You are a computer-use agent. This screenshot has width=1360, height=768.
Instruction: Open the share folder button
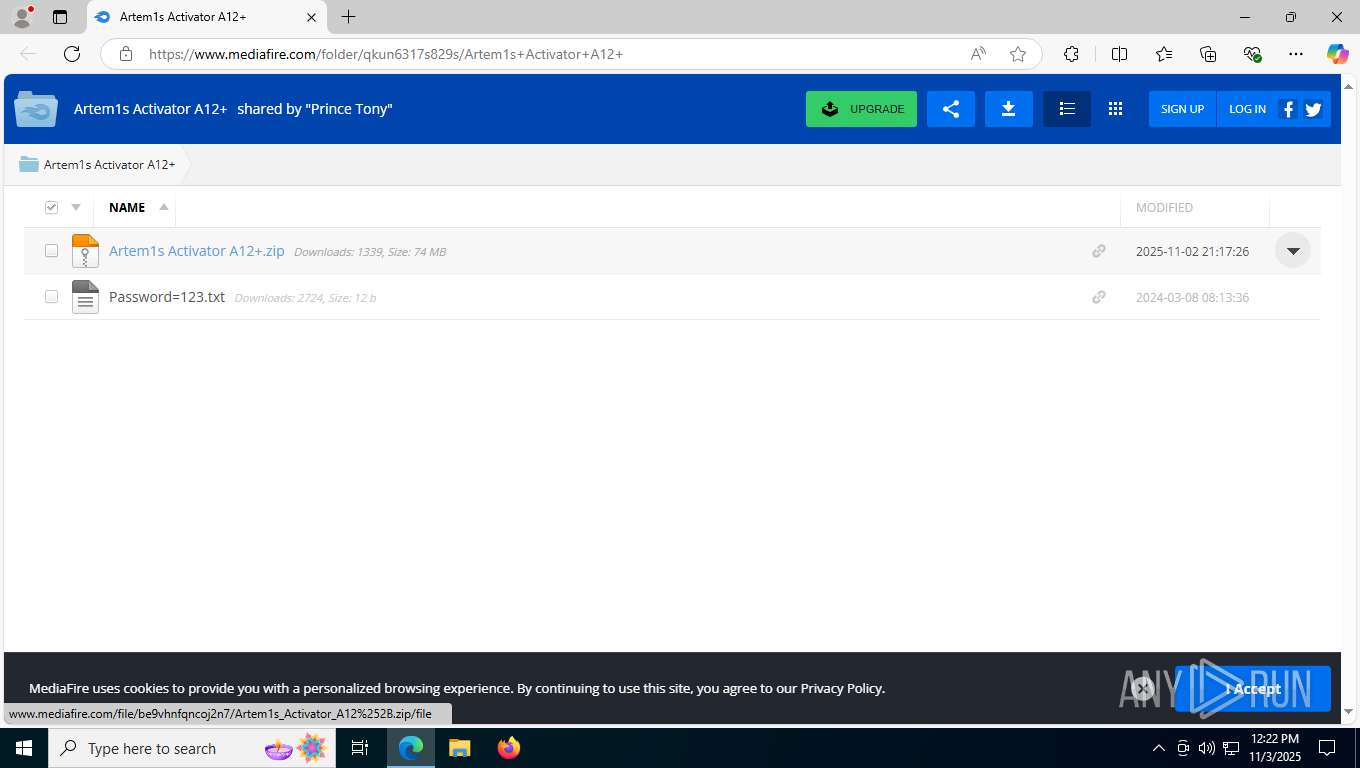(951, 109)
